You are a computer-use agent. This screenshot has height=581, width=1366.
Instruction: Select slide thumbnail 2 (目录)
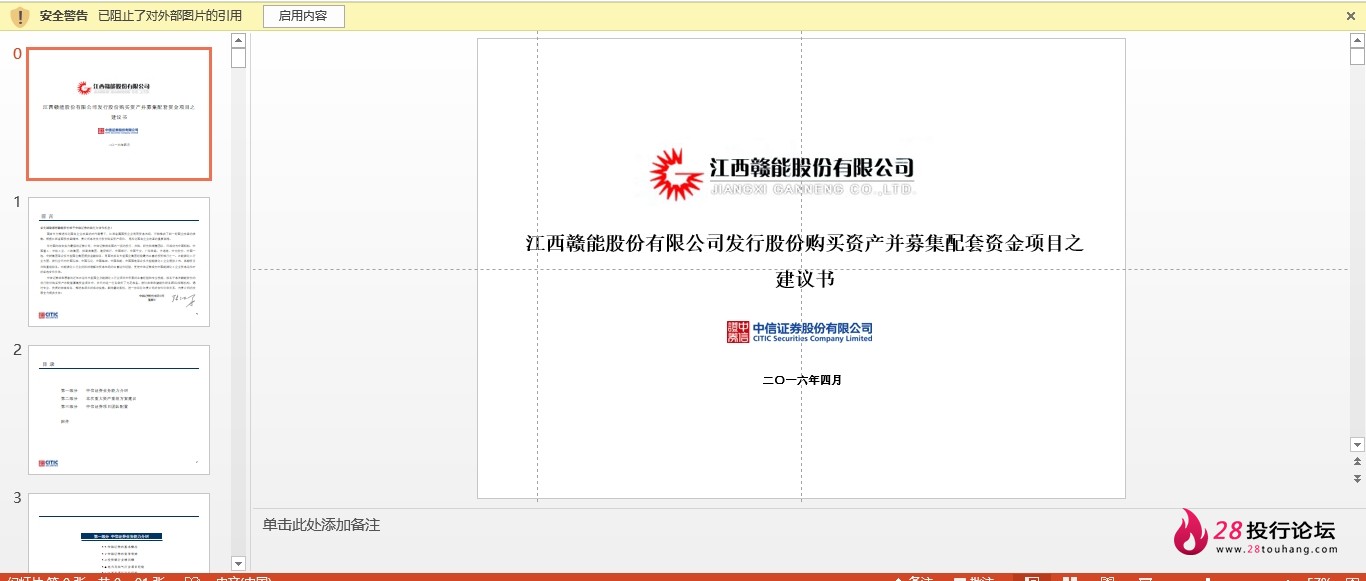pos(119,410)
